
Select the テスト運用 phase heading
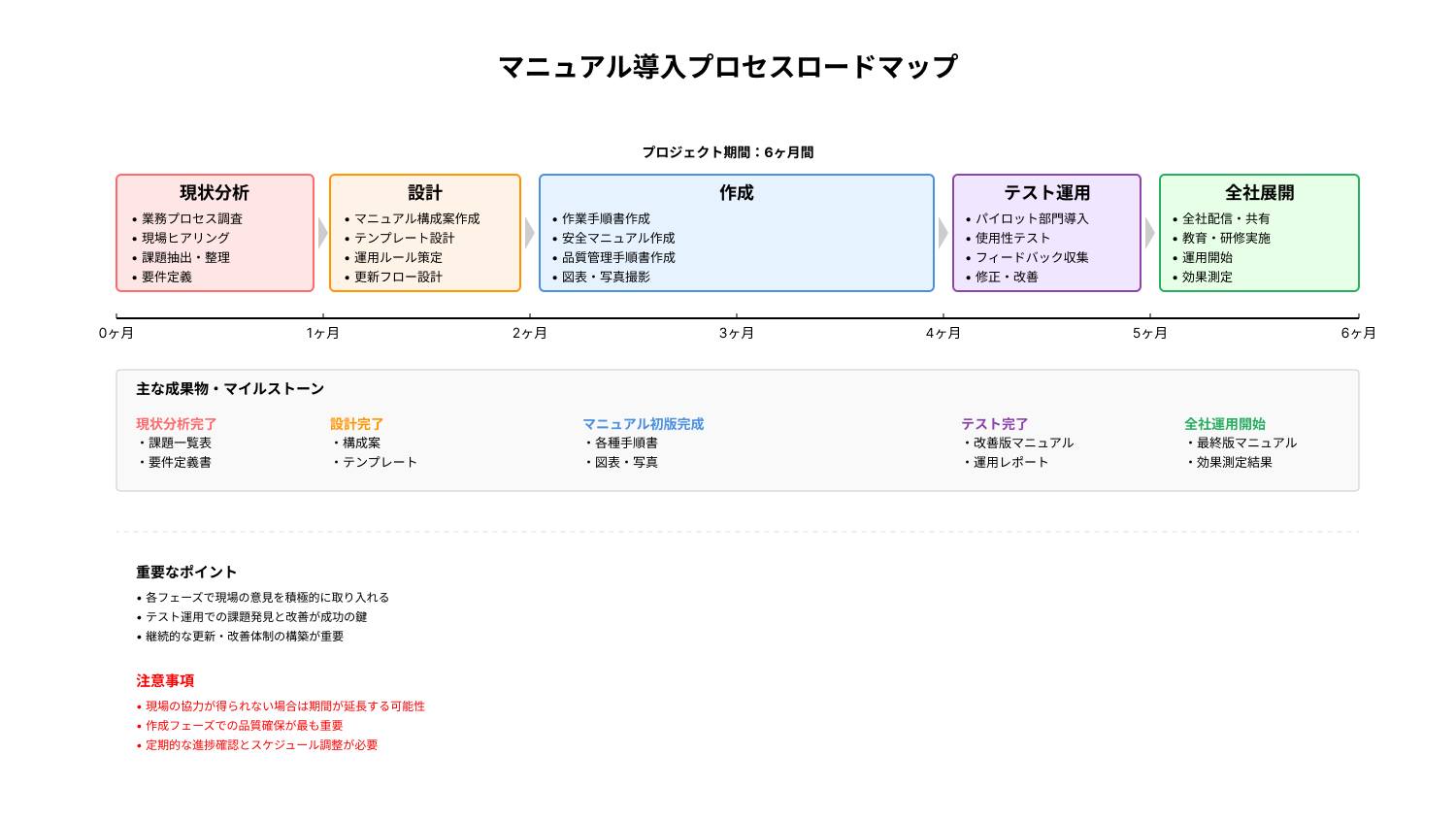click(x=1046, y=193)
